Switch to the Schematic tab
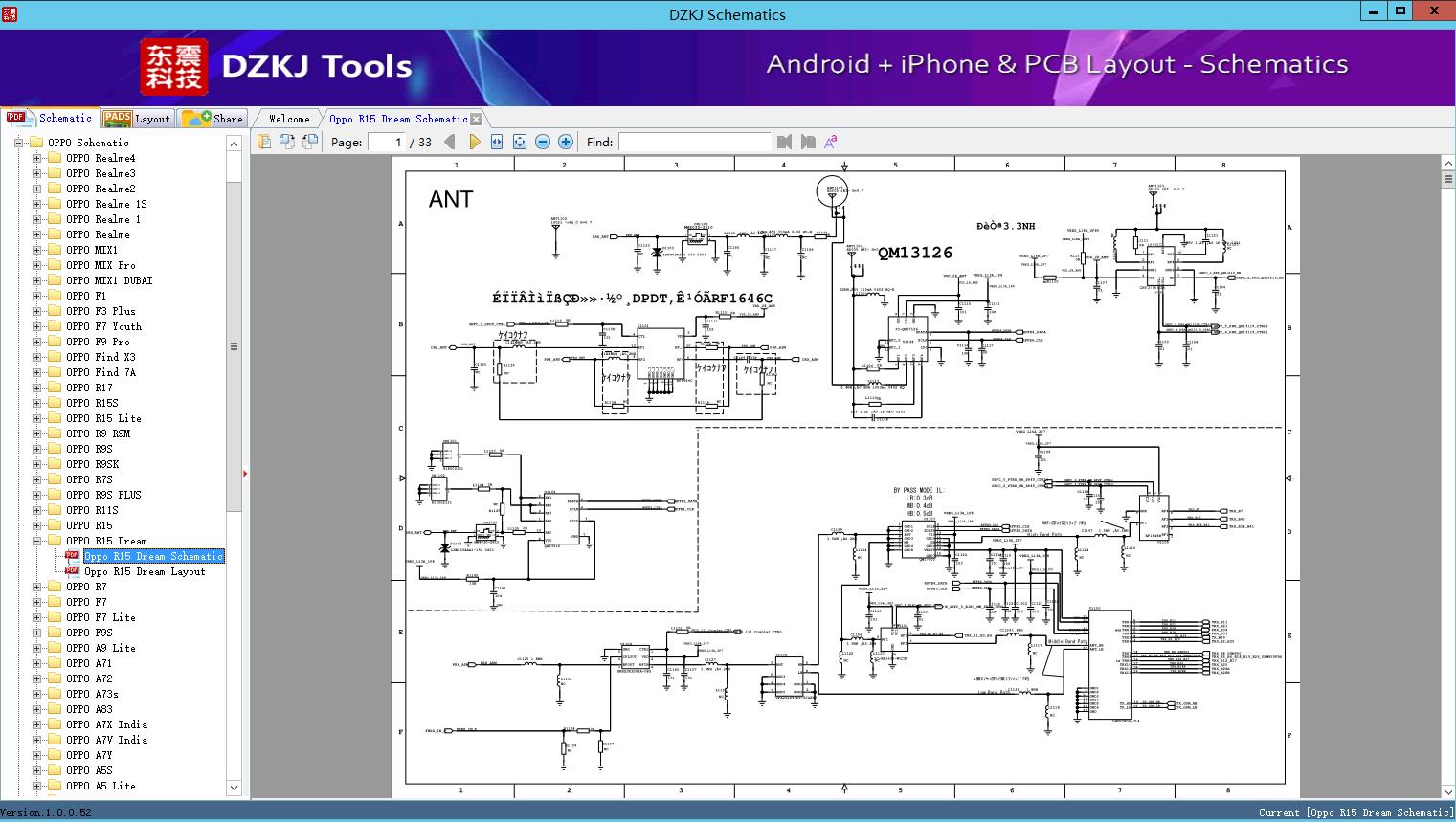This screenshot has width=1456, height=822. [50, 118]
